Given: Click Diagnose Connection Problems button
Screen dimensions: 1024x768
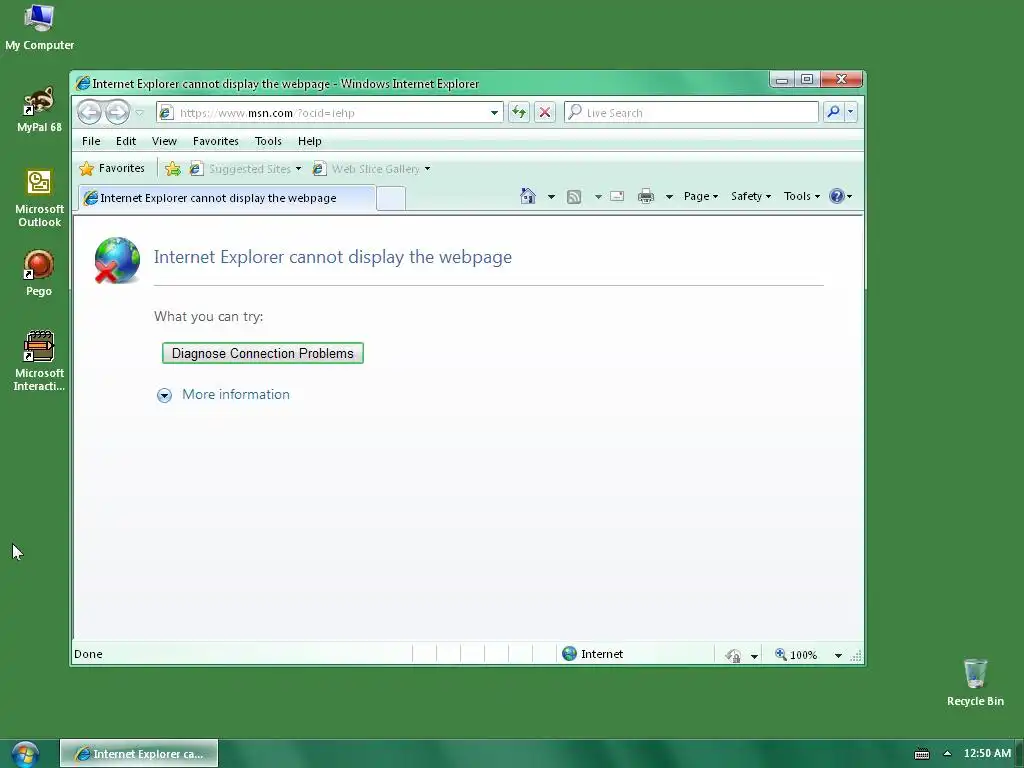Looking at the screenshot, I should click(x=263, y=353).
